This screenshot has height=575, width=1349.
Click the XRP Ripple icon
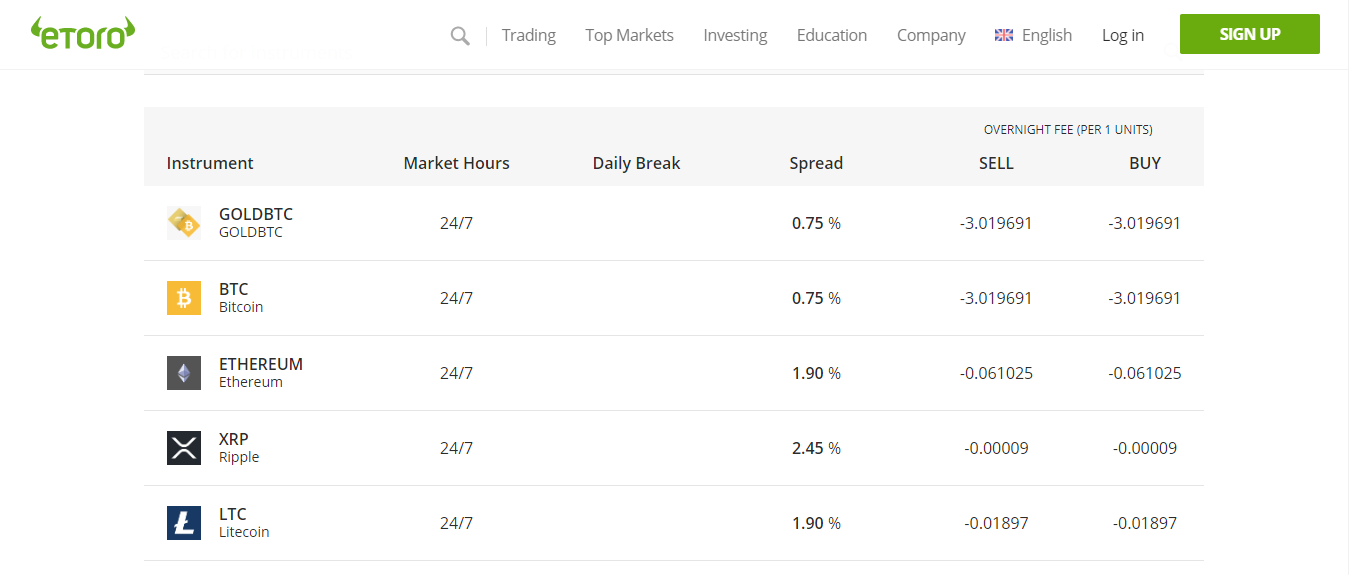(184, 448)
